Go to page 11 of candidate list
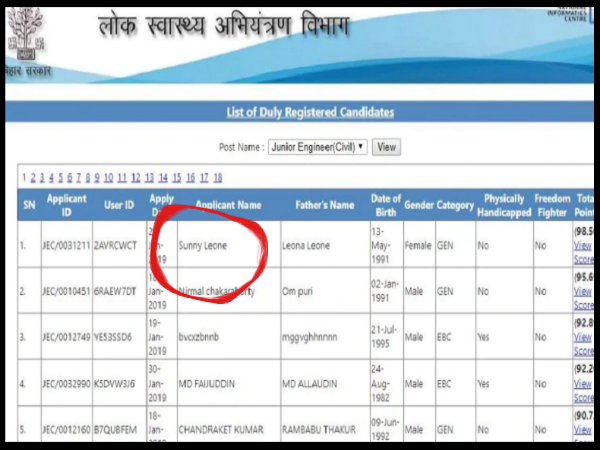The height and width of the screenshot is (450, 600). tap(122, 178)
